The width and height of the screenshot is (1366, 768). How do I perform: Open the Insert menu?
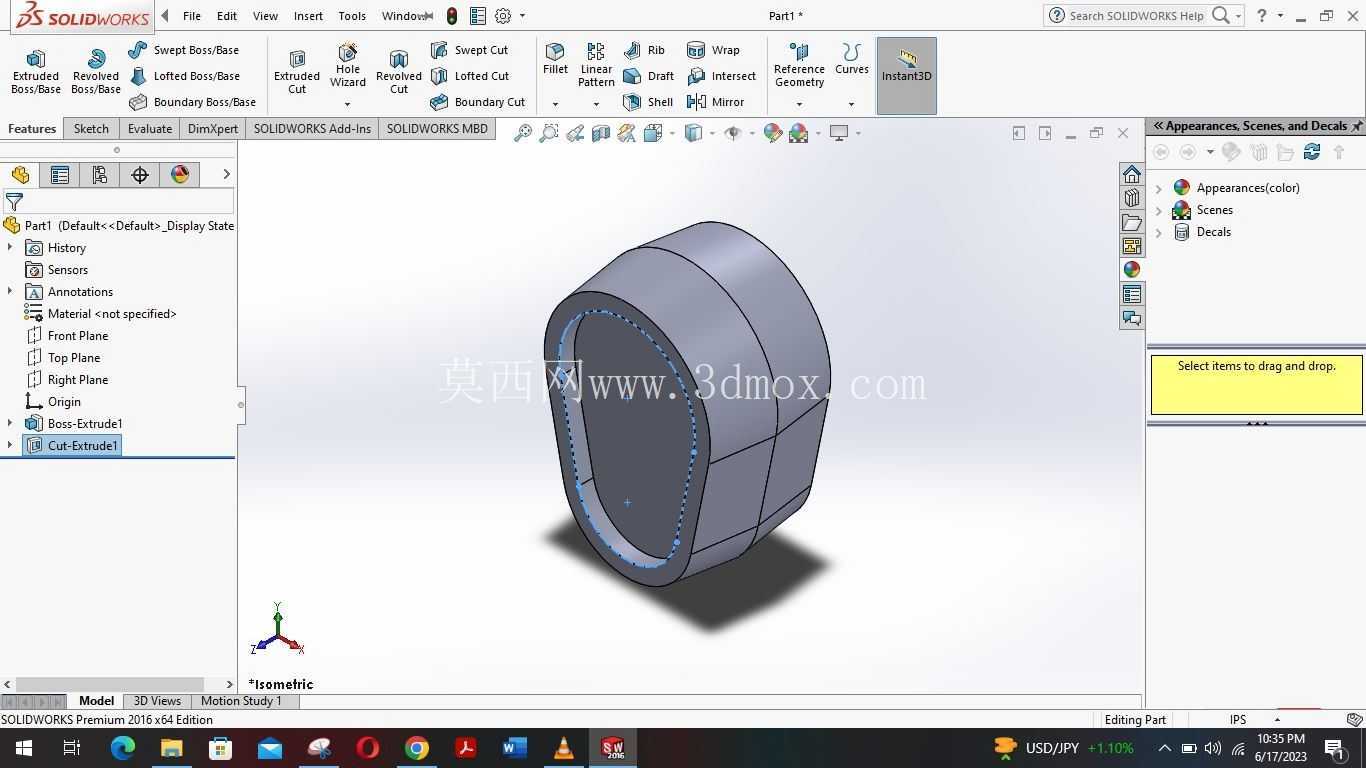click(x=308, y=16)
